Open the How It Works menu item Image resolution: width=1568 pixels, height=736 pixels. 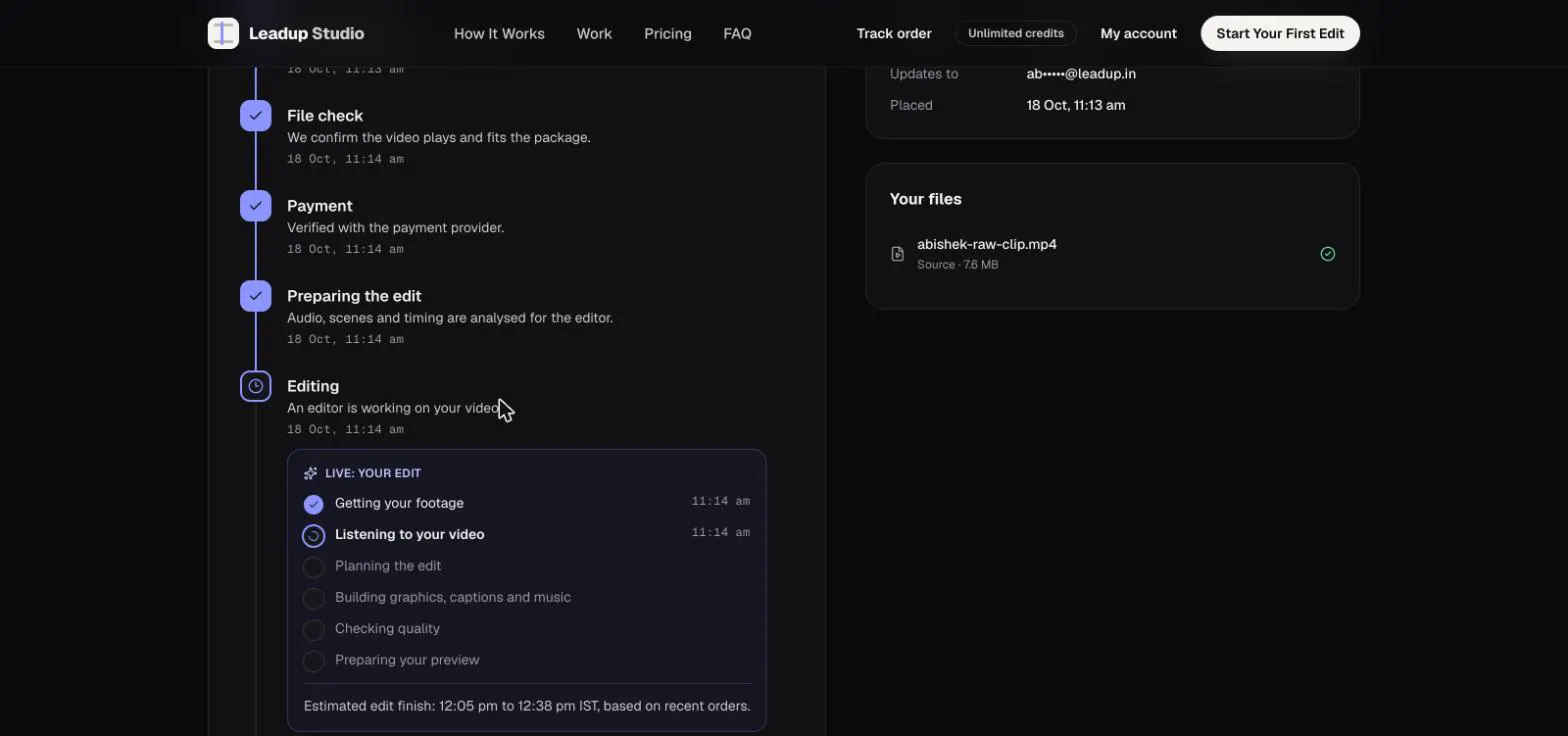[499, 33]
